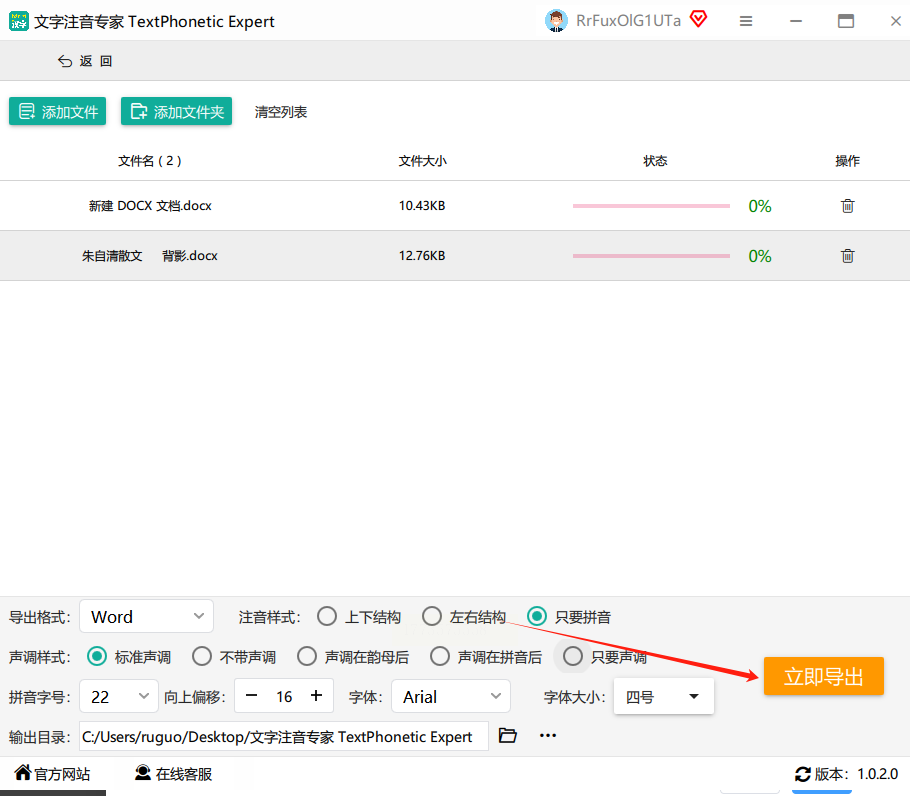Click the username RrFuxOlG1UTa
The width and height of the screenshot is (910, 796).
(629, 21)
